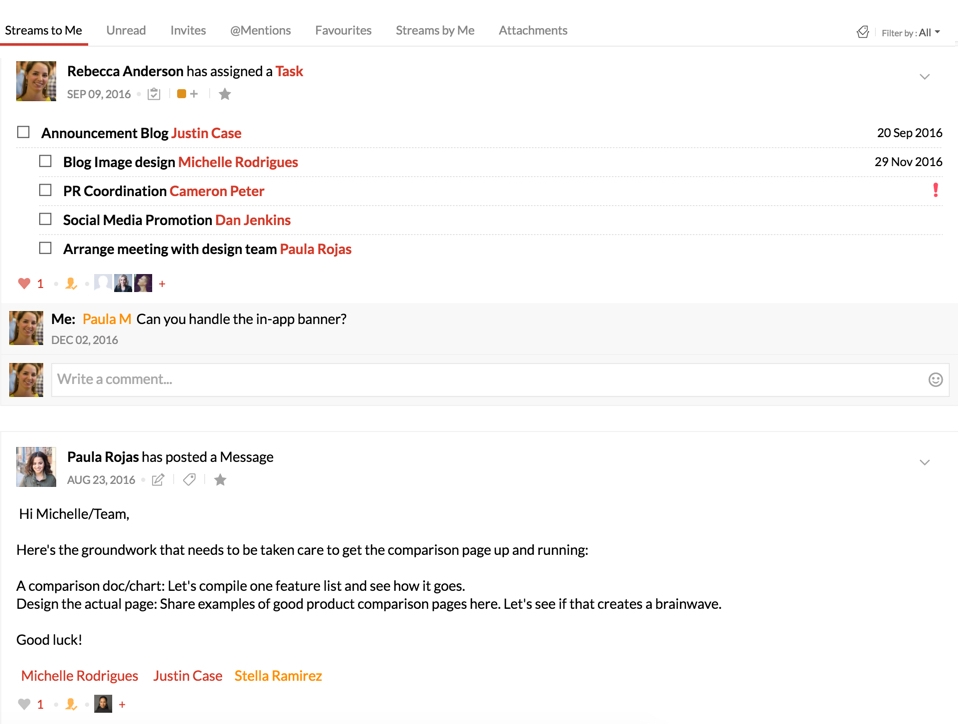Click the tags icon beside Filter by
Viewport: 959px width, 724px height.
pos(863,32)
